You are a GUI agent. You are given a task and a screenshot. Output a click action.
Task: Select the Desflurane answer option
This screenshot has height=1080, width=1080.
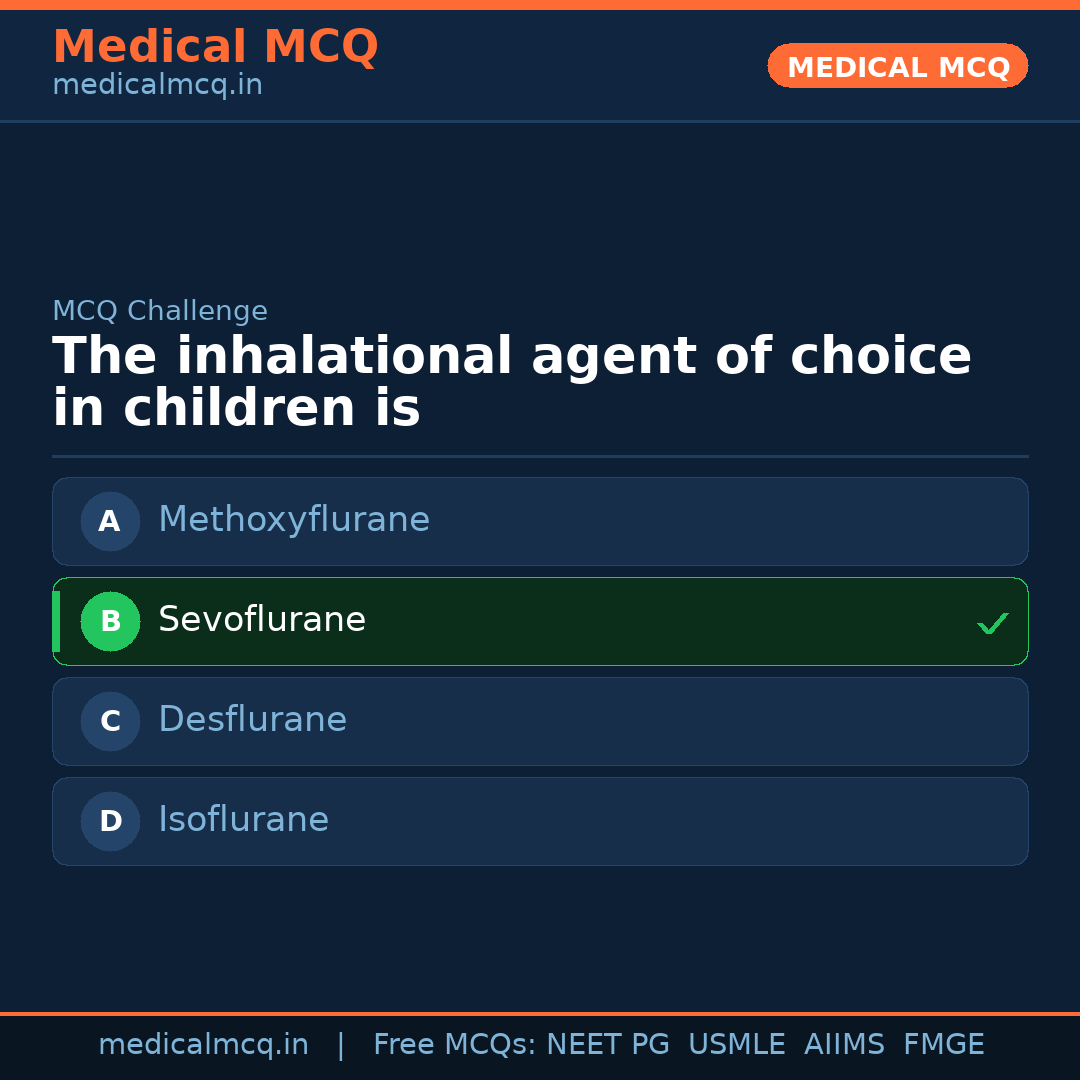coord(540,721)
